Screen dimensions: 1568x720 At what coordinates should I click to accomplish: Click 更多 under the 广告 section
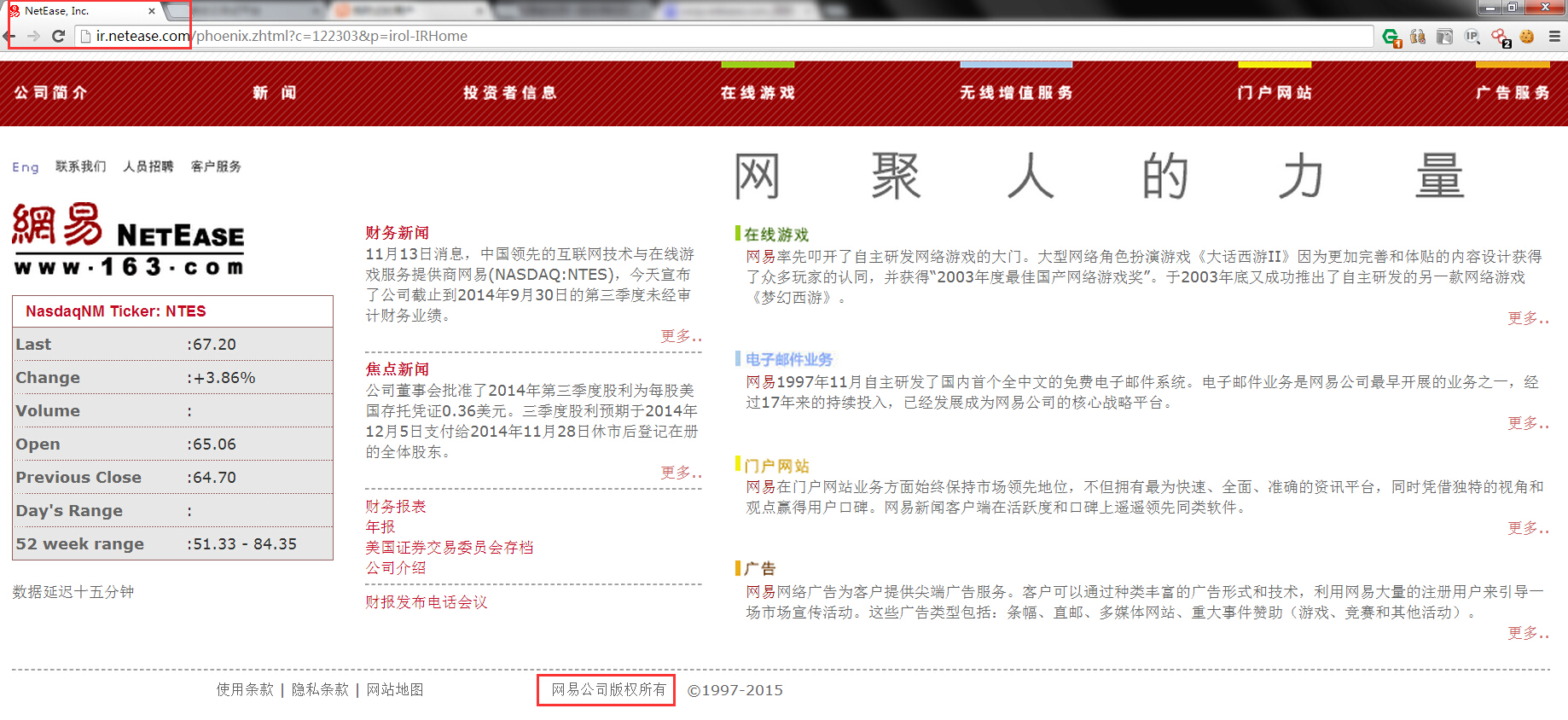click(x=1528, y=633)
